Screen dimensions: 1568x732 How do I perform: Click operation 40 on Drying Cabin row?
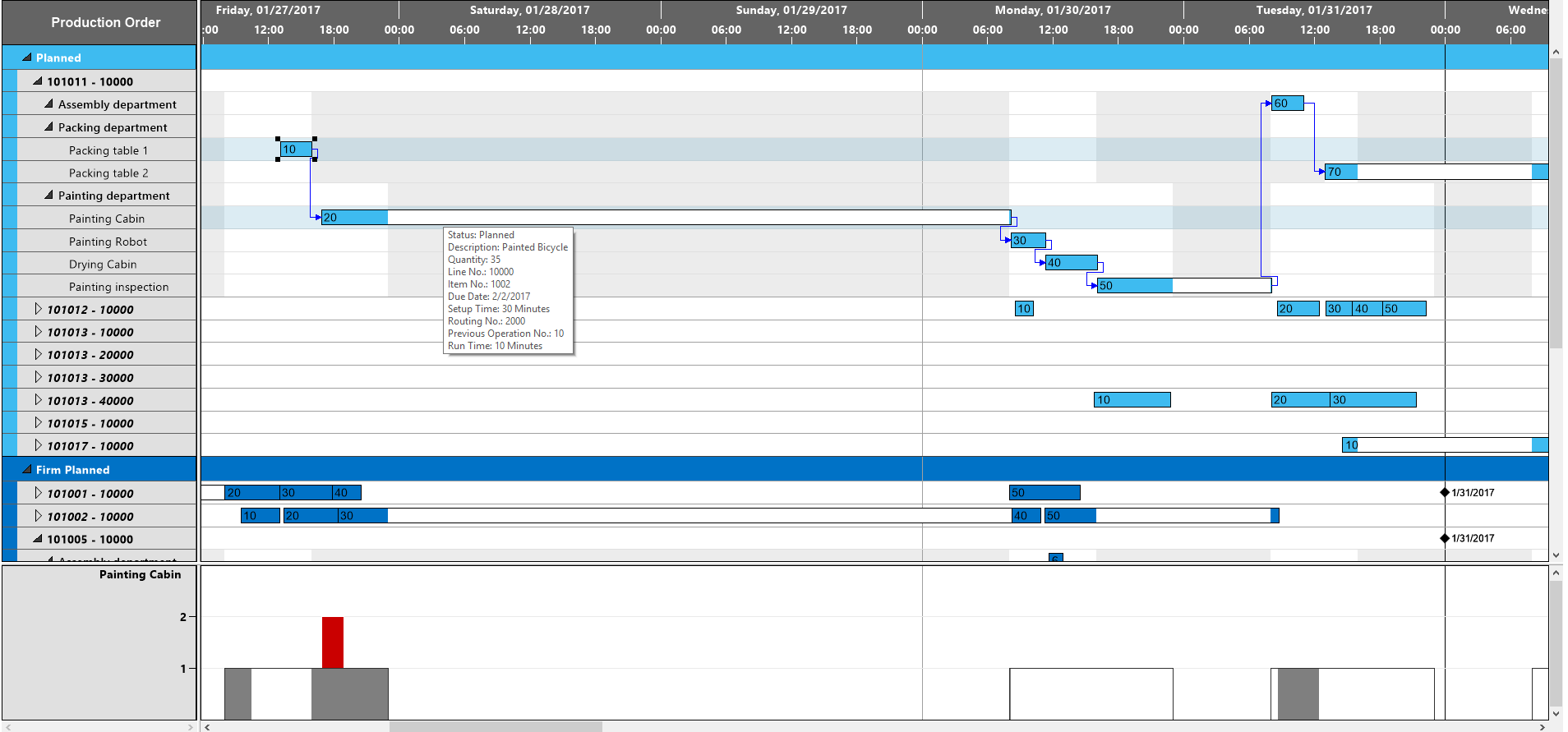point(1070,263)
